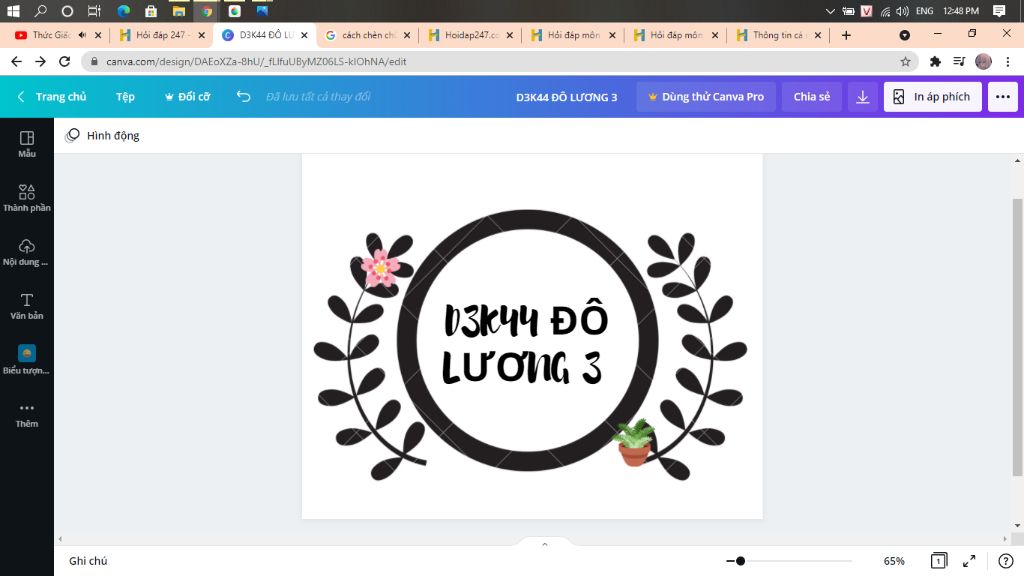Viewport: 1024px width, 576px height.
Task: Switch to the Hoidap247.com tab
Action: point(470,35)
